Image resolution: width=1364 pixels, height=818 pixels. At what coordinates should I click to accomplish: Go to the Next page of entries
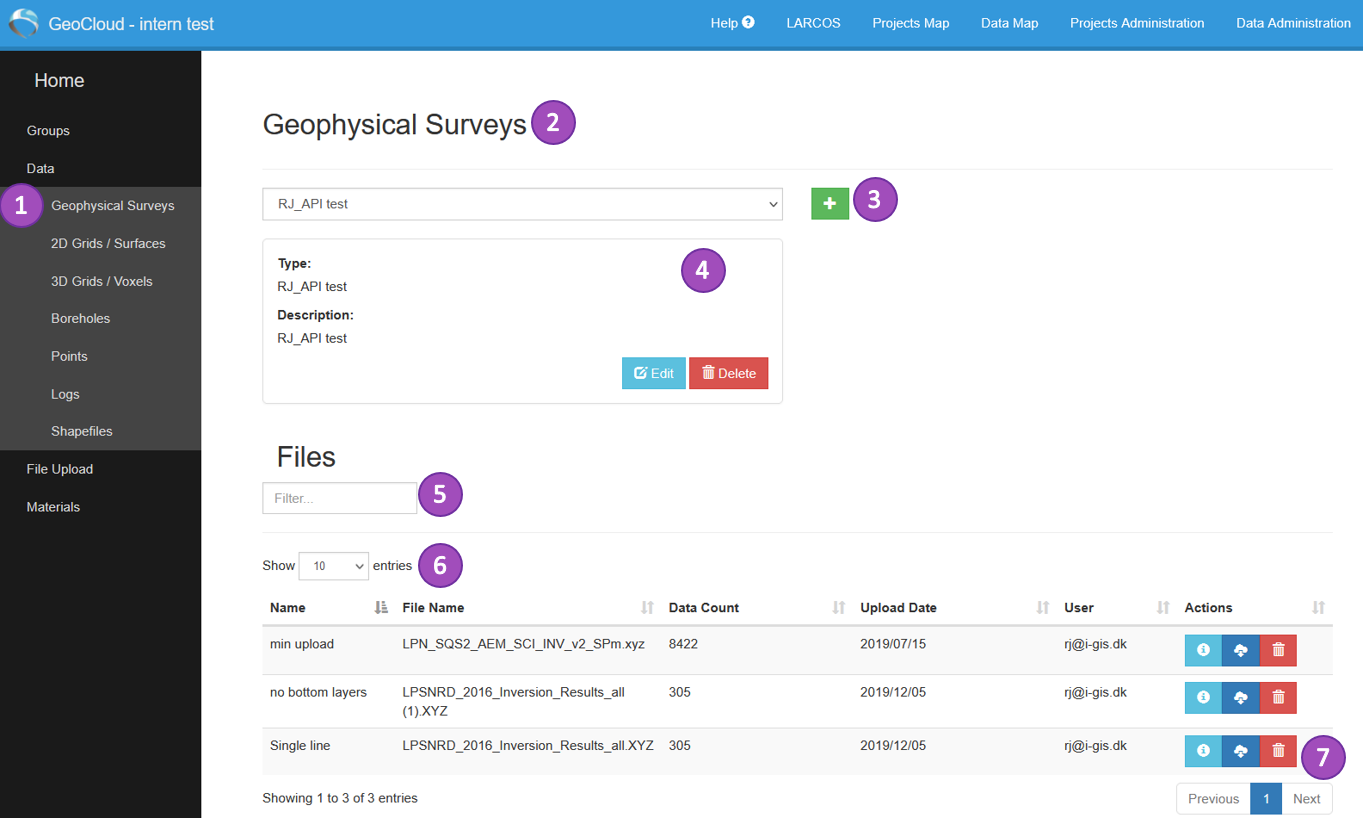1306,798
